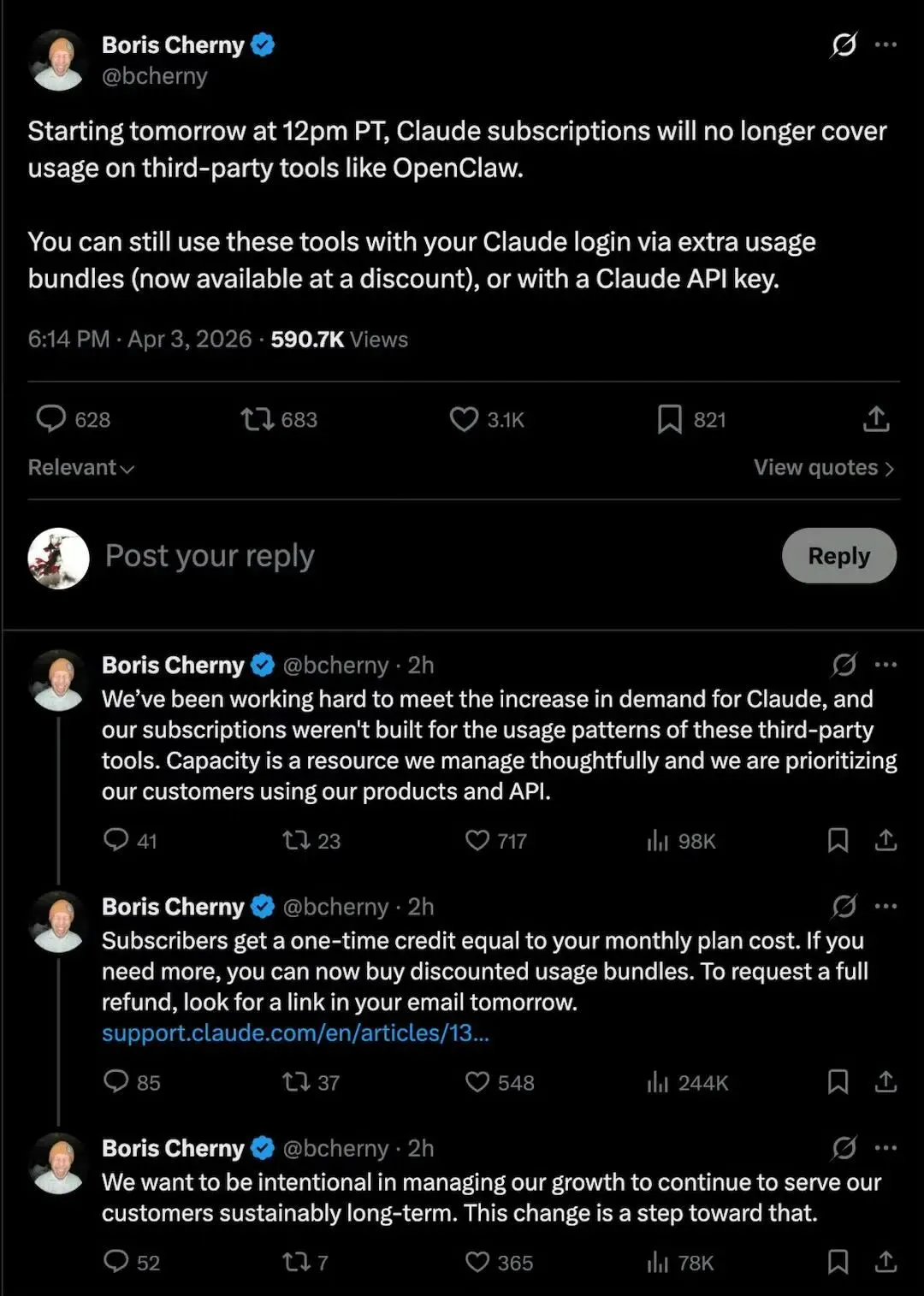Click the Grok icon on the main tweet

(x=844, y=44)
